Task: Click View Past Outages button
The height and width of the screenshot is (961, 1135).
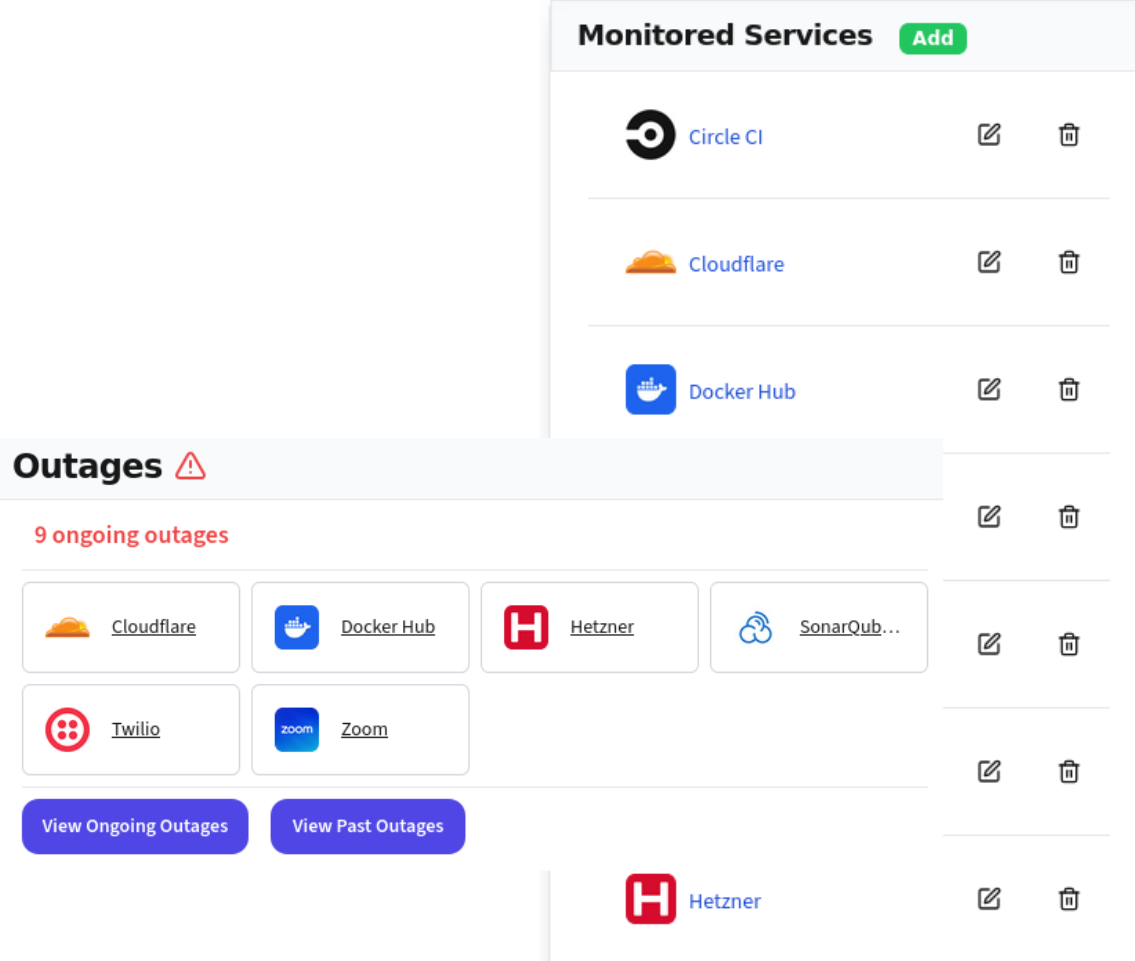Action: pyautogui.click(x=368, y=826)
